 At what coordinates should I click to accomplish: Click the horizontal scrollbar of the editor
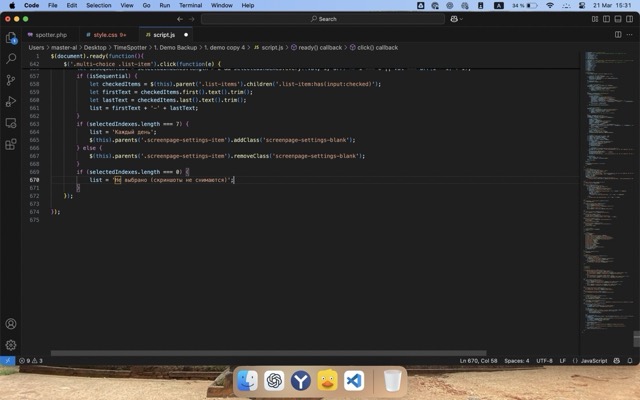pos(270,353)
